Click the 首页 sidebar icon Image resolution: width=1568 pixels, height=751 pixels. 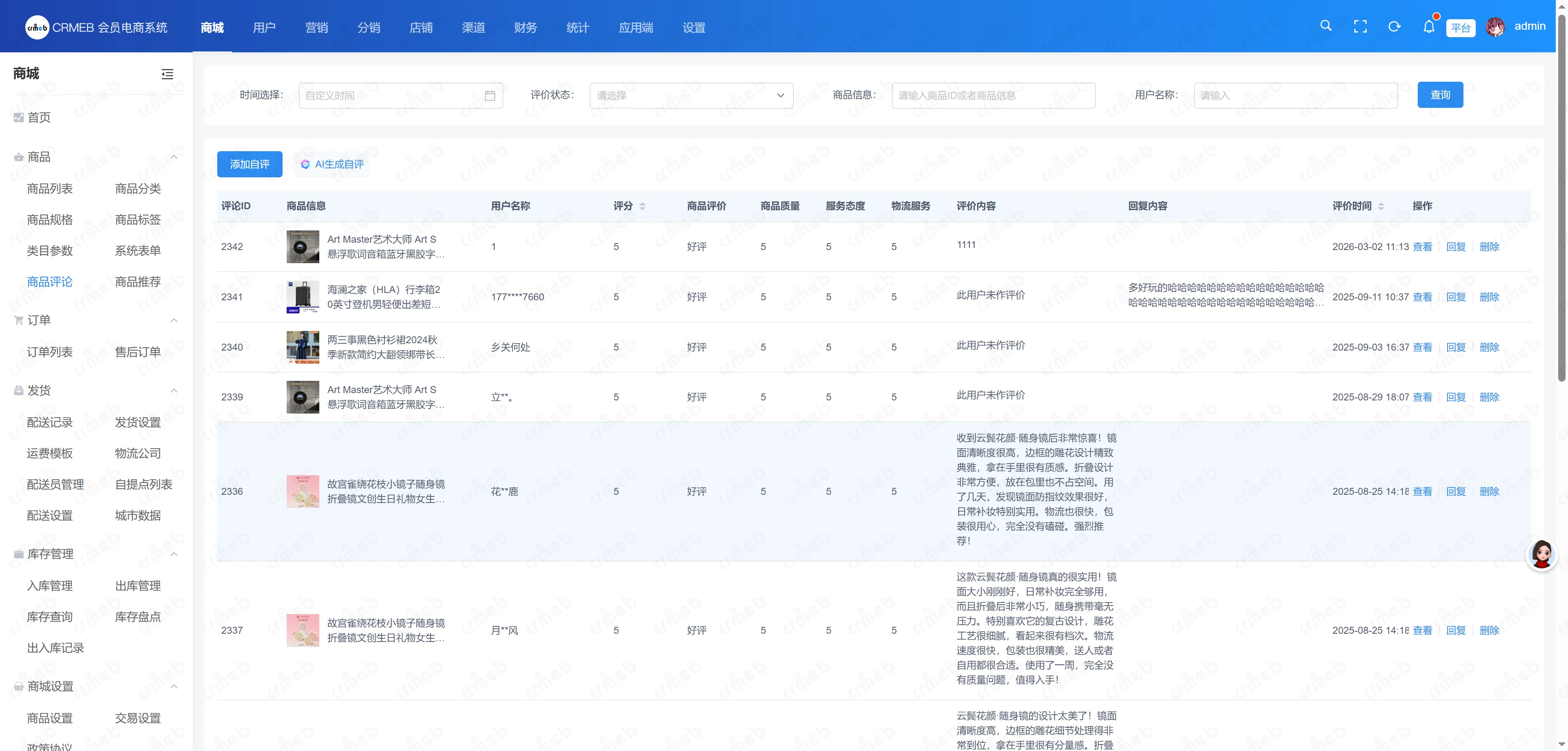pyautogui.click(x=19, y=118)
